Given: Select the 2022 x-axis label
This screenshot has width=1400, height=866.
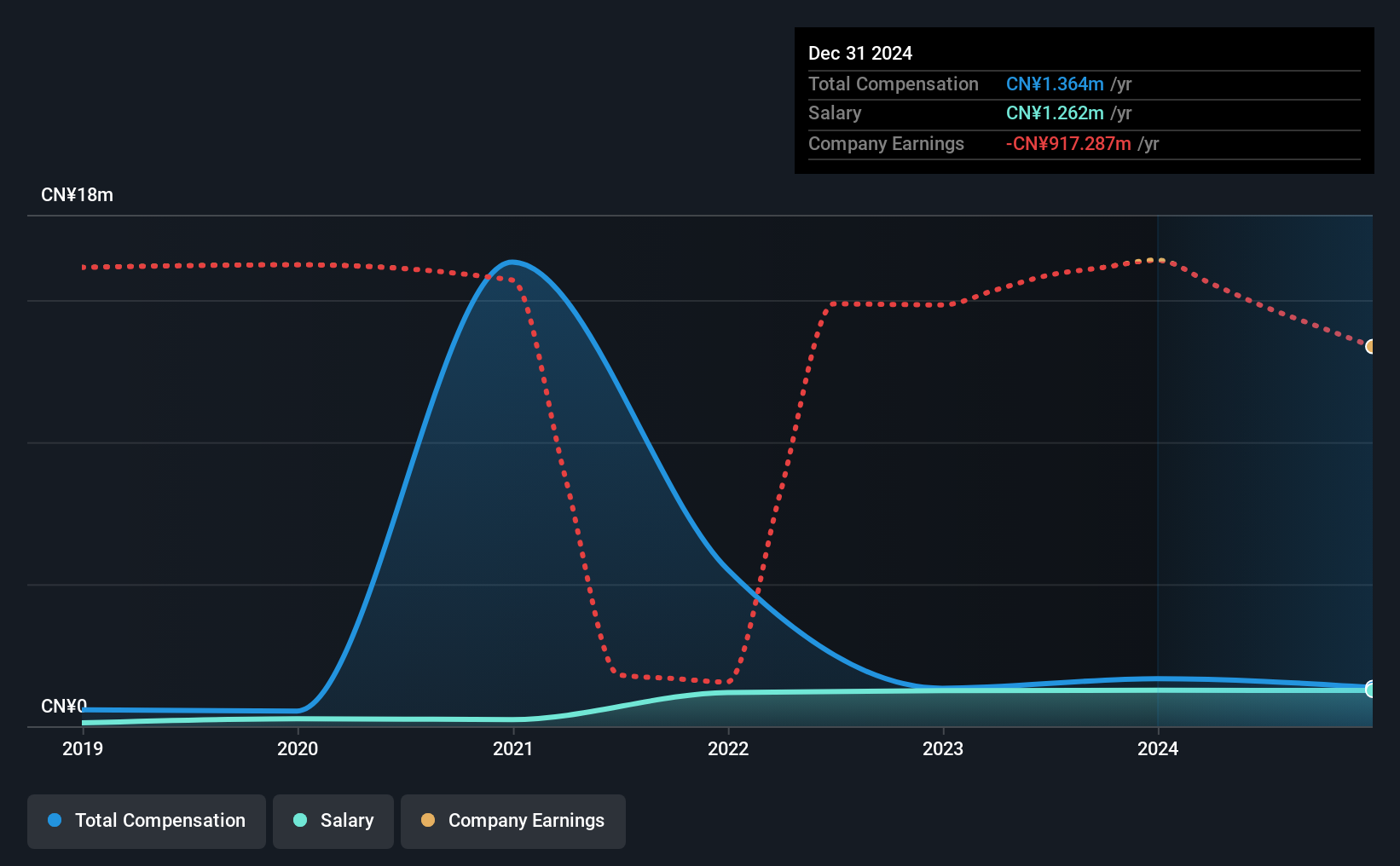Looking at the screenshot, I should (728, 748).
